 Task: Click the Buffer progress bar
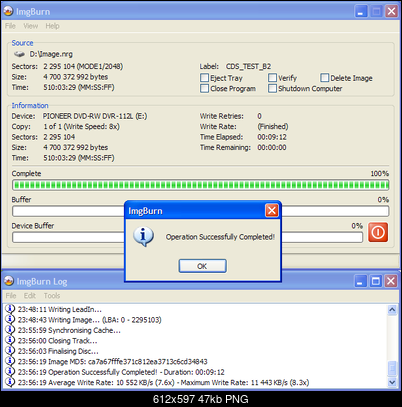pyautogui.click(x=201, y=211)
